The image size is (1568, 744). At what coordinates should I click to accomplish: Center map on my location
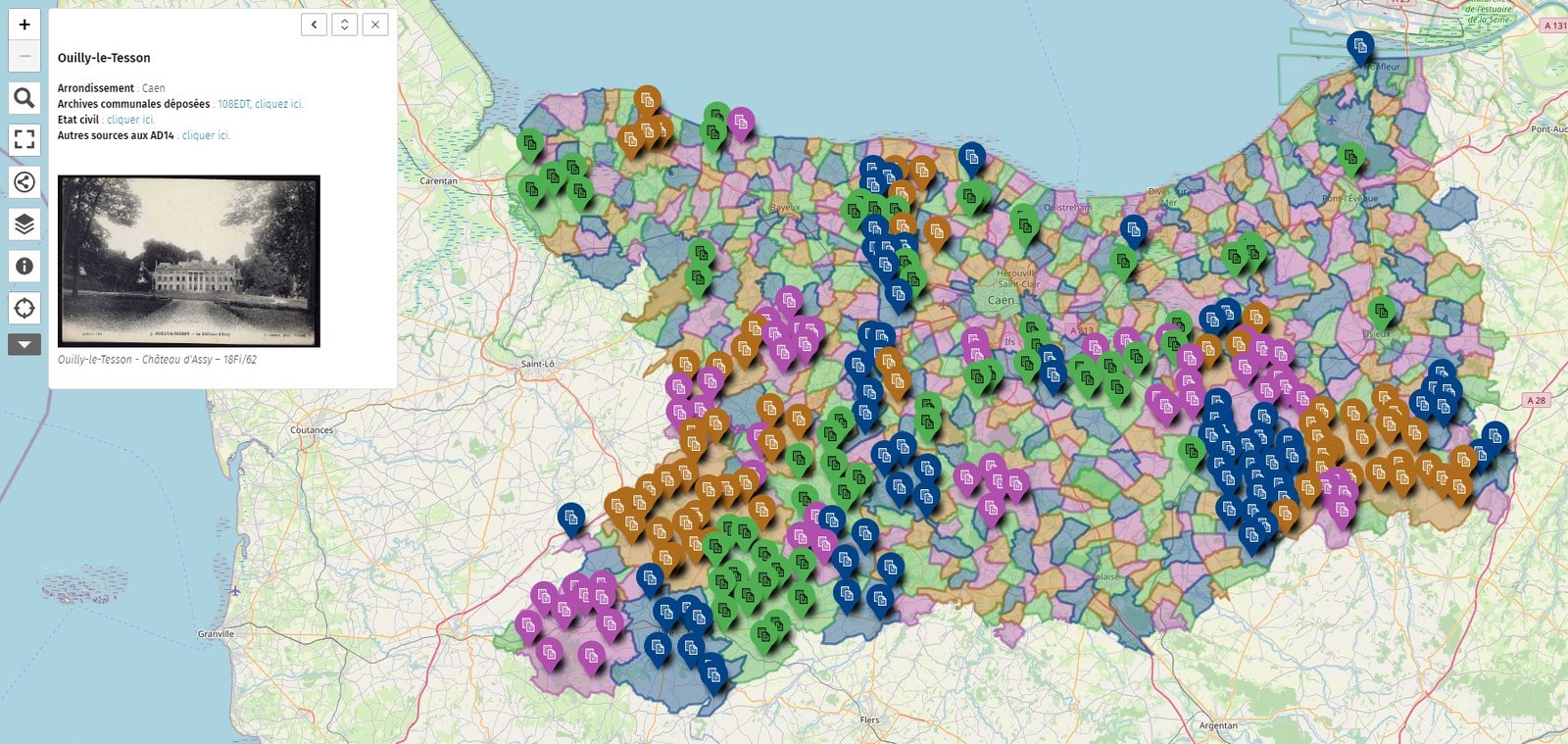(x=24, y=308)
